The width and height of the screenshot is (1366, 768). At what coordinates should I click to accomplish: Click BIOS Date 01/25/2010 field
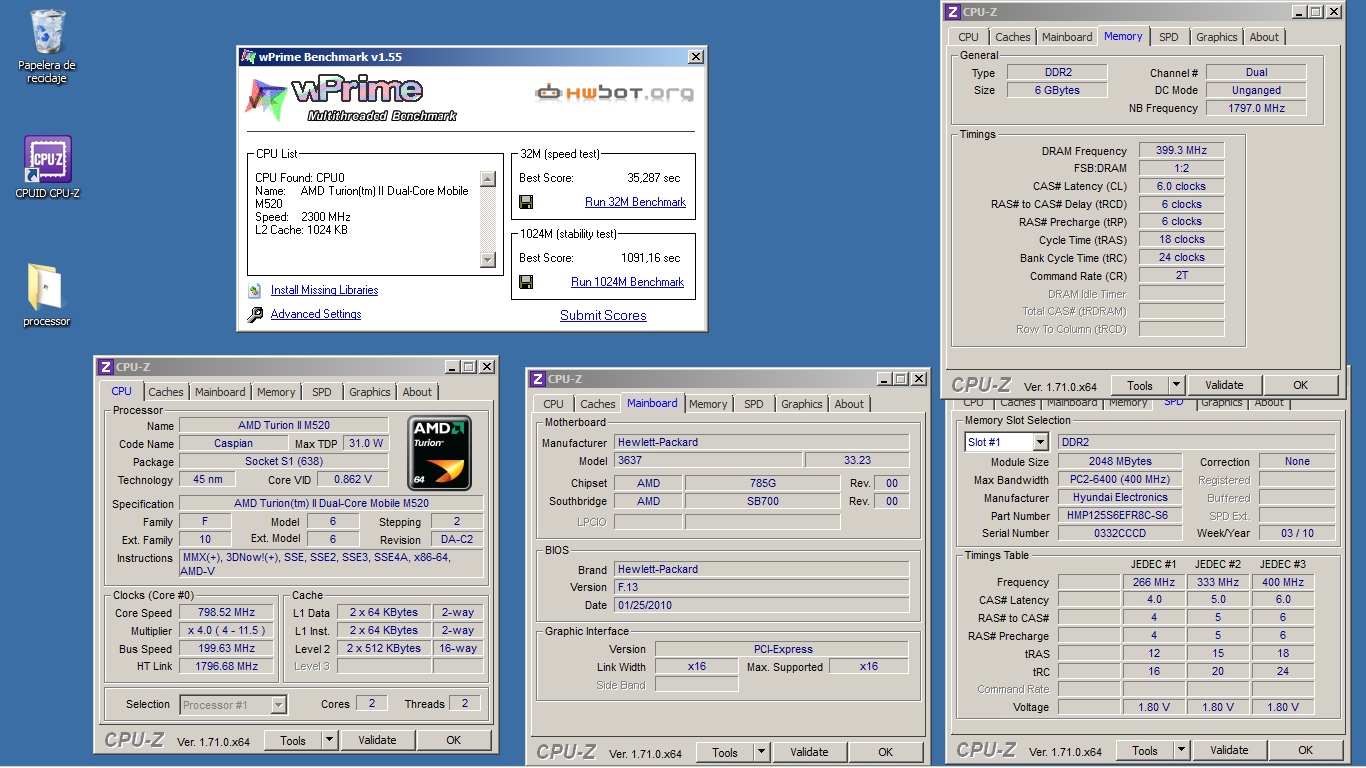point(762,605)
